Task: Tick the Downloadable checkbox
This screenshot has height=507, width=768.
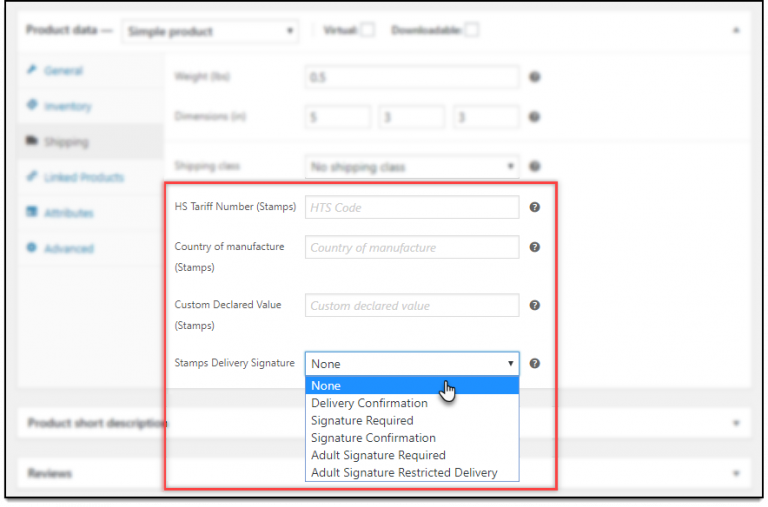Action: 471,30
